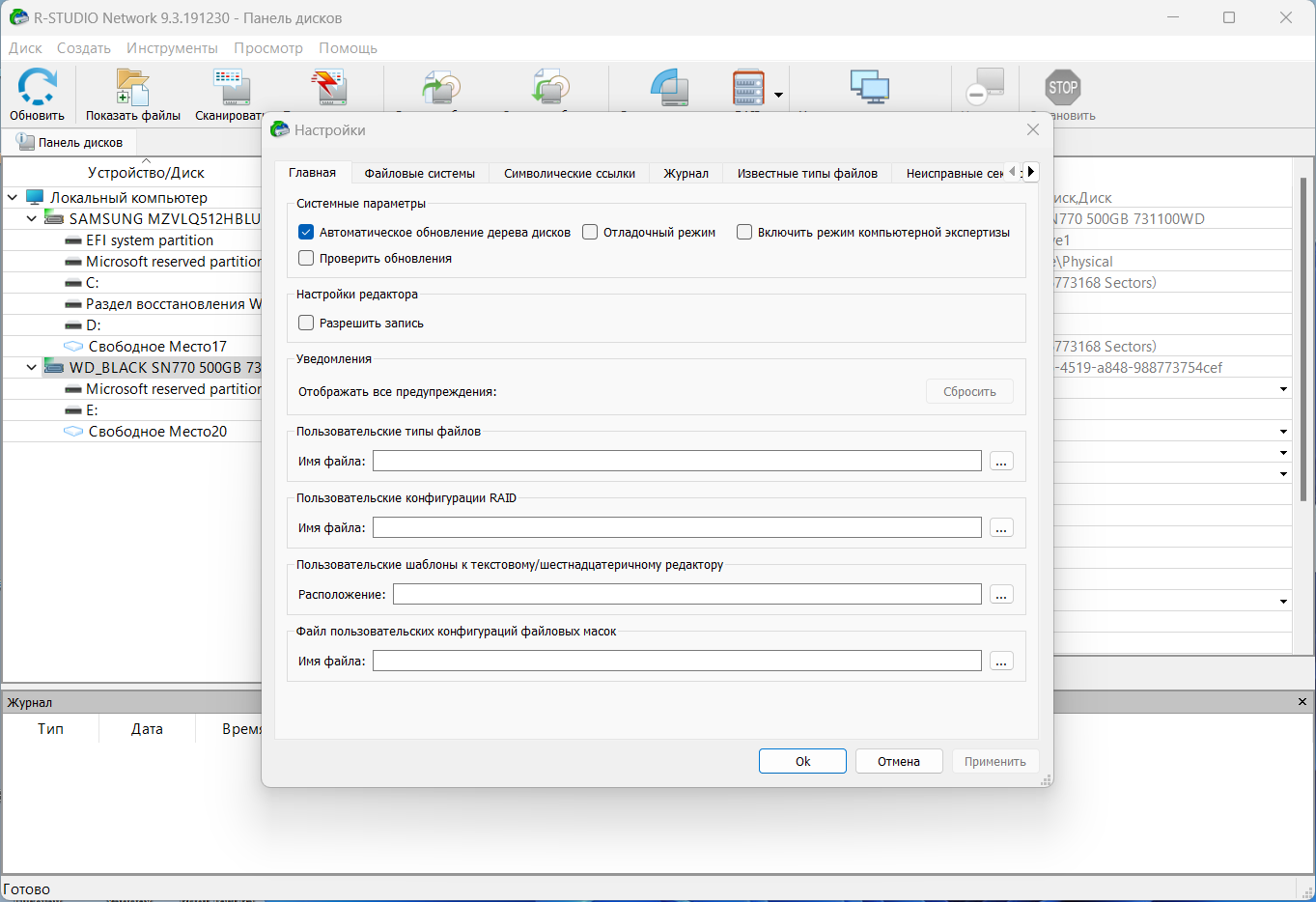Click the Панель дисков tab icon

click(25, 142)
